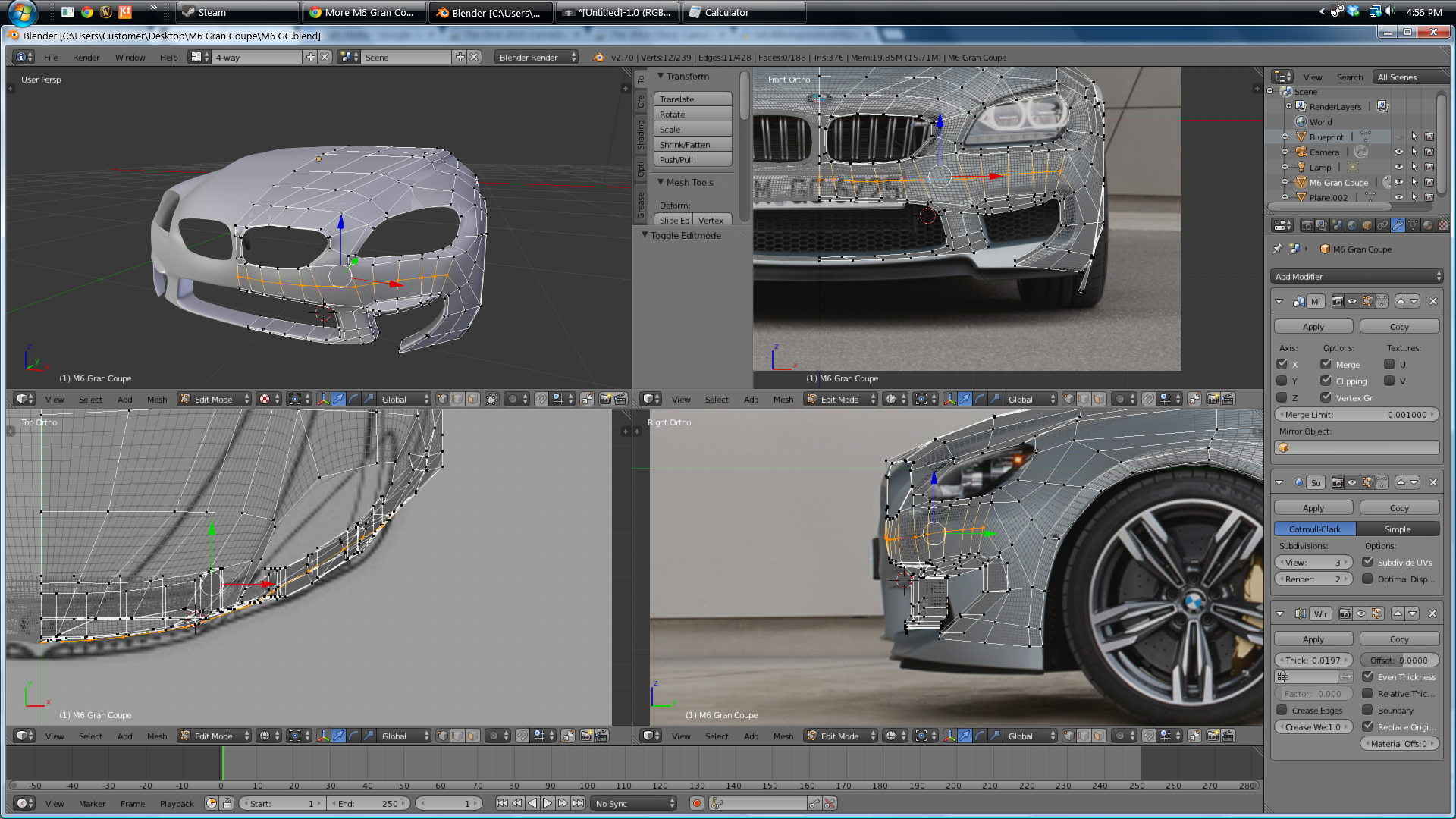Open the File menu
1456x819 pixels.
[x=51, y=57]
